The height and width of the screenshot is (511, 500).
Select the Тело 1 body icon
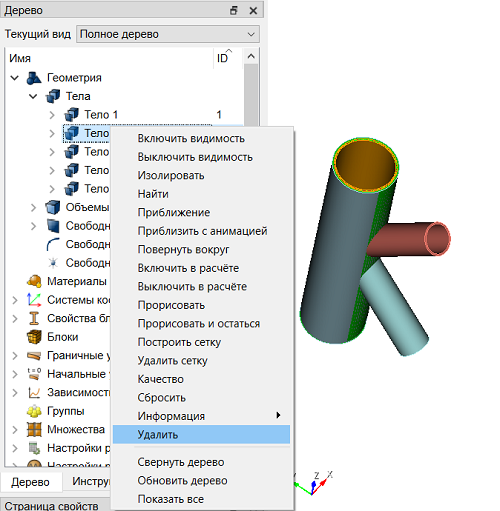tap(71, 115)
